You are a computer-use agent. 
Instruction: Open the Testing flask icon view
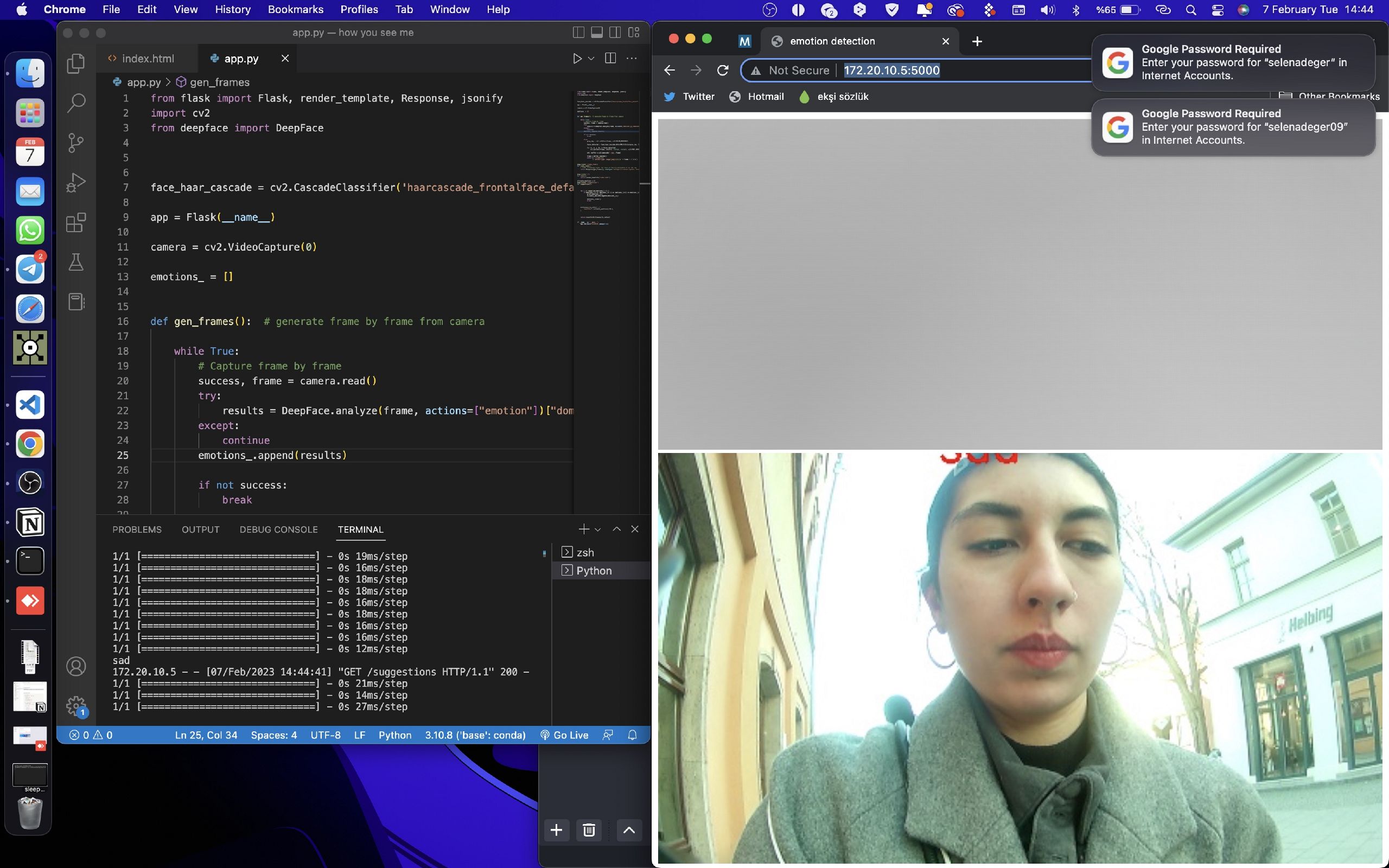pyautogui.click(x=76, y=263)
